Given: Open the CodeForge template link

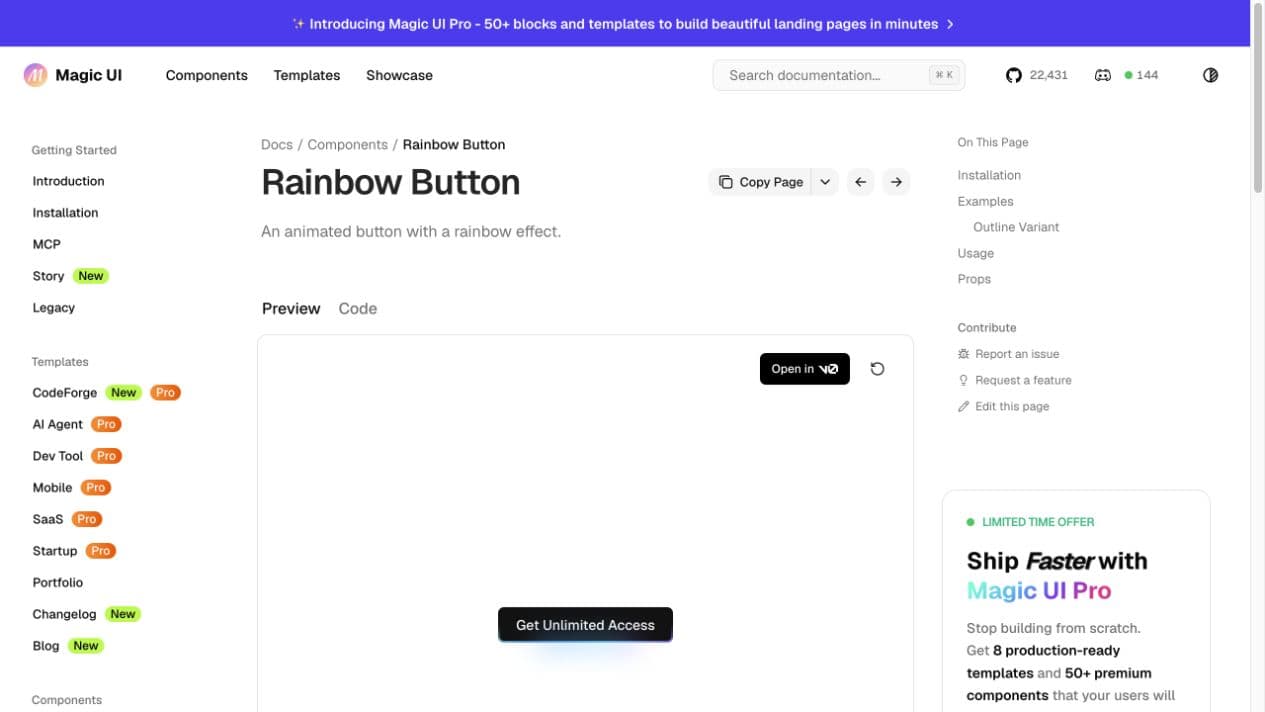Looking at the screenshot, I should click(x=64, y=393).
